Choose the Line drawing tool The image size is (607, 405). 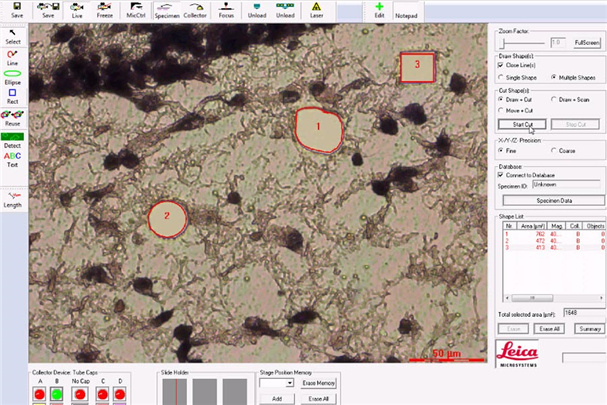coord(13,58)
